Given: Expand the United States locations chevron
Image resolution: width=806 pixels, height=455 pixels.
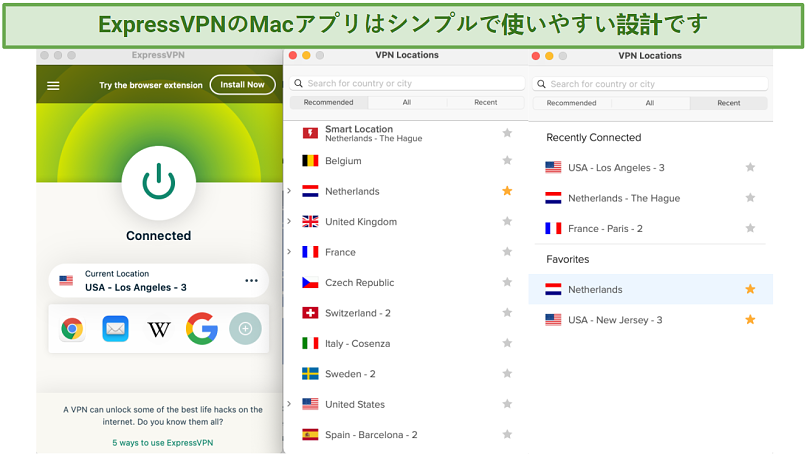Looking at the screenshot, I should pyautogui.click(x=289, y=404).
